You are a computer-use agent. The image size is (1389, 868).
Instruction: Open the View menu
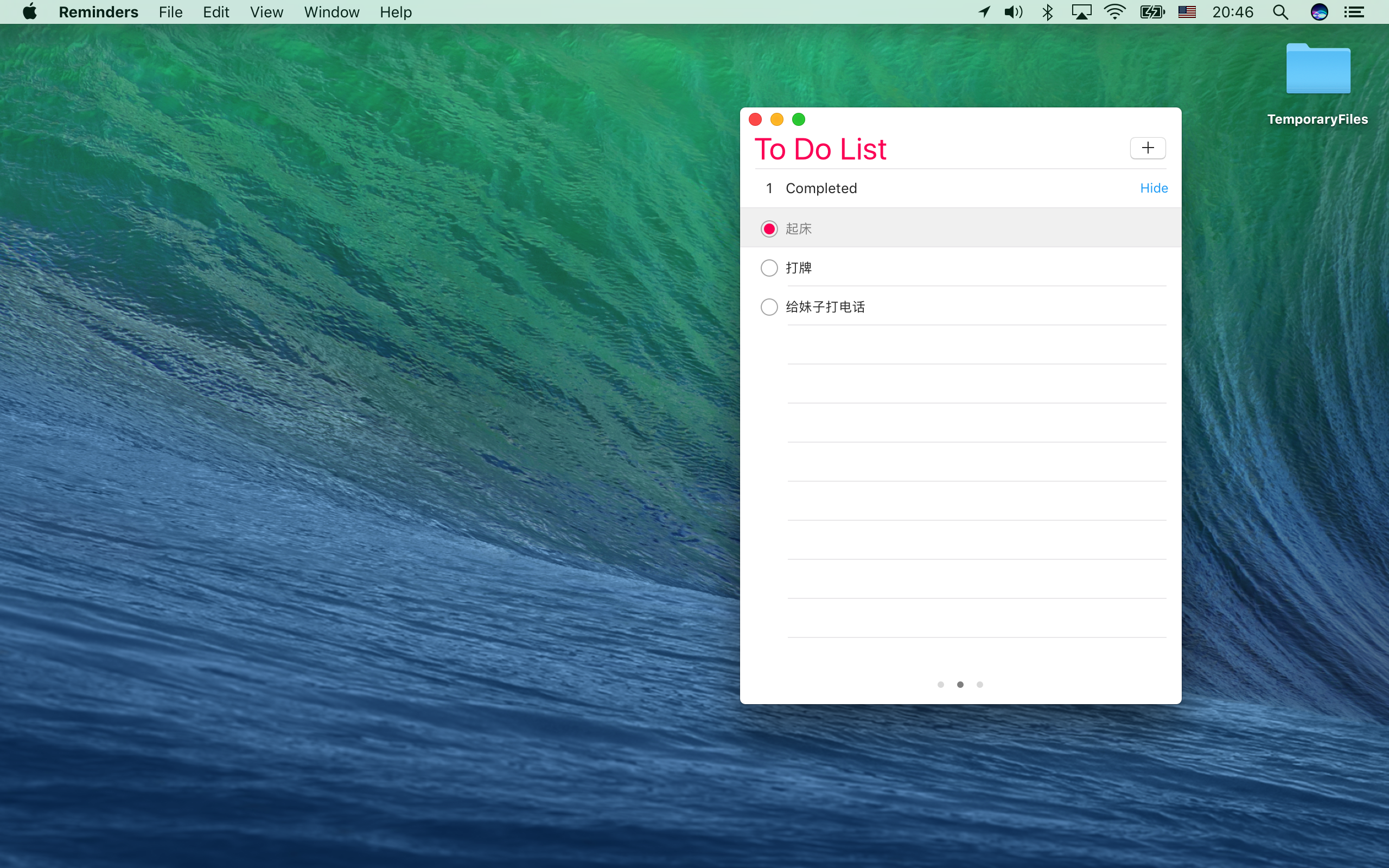tap(266, 12)
